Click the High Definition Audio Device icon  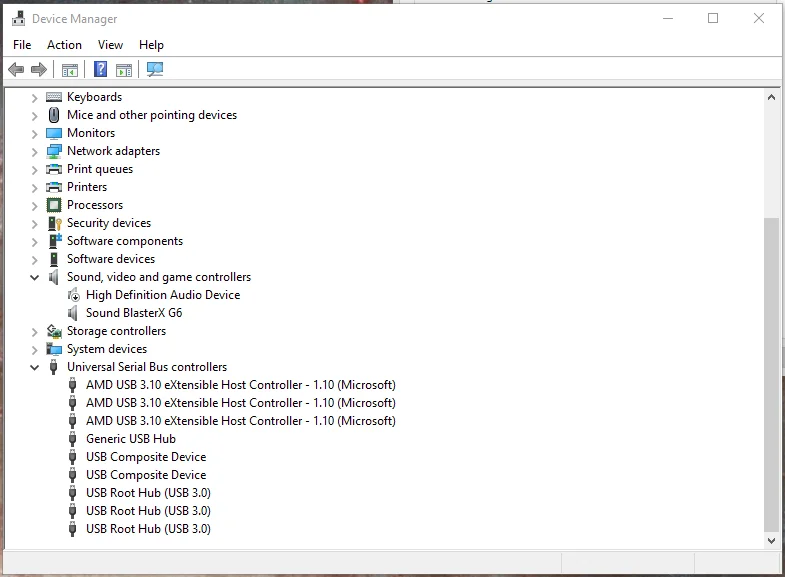[x=73, y=295]
